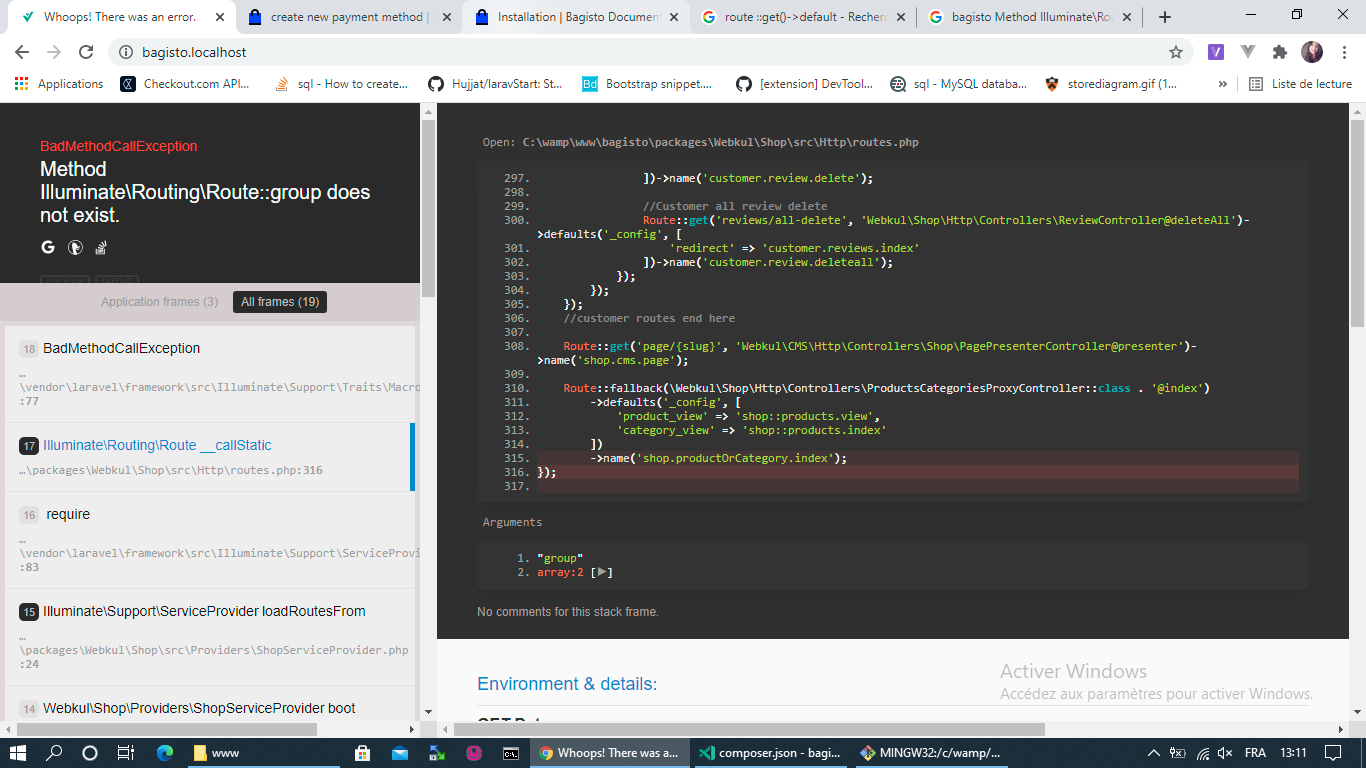Screen dimensions: 1366x768
Task: Open Microsoft Store from the taskbar
Action: [363, 753]
